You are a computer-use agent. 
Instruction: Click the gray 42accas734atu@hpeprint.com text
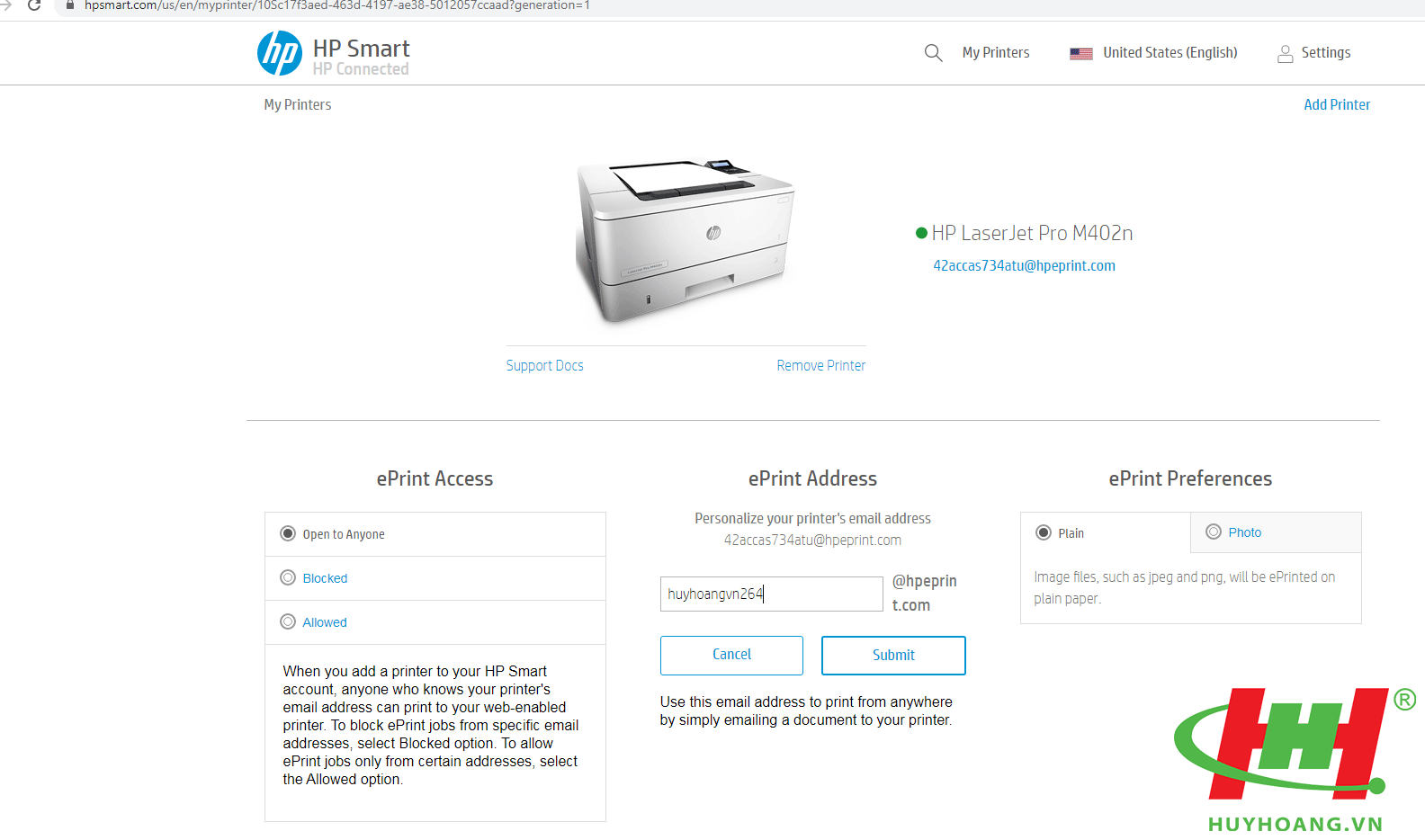(x=812, y=540)
